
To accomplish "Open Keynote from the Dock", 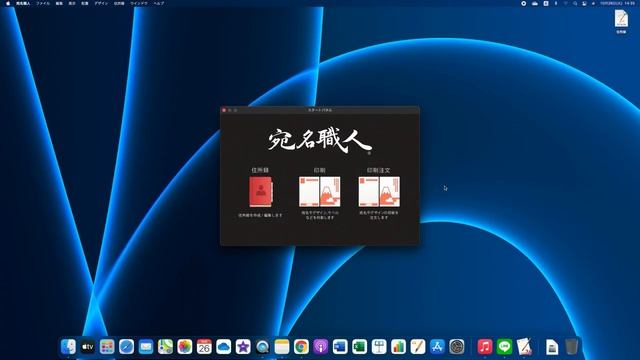I will [x=379, y=347].
